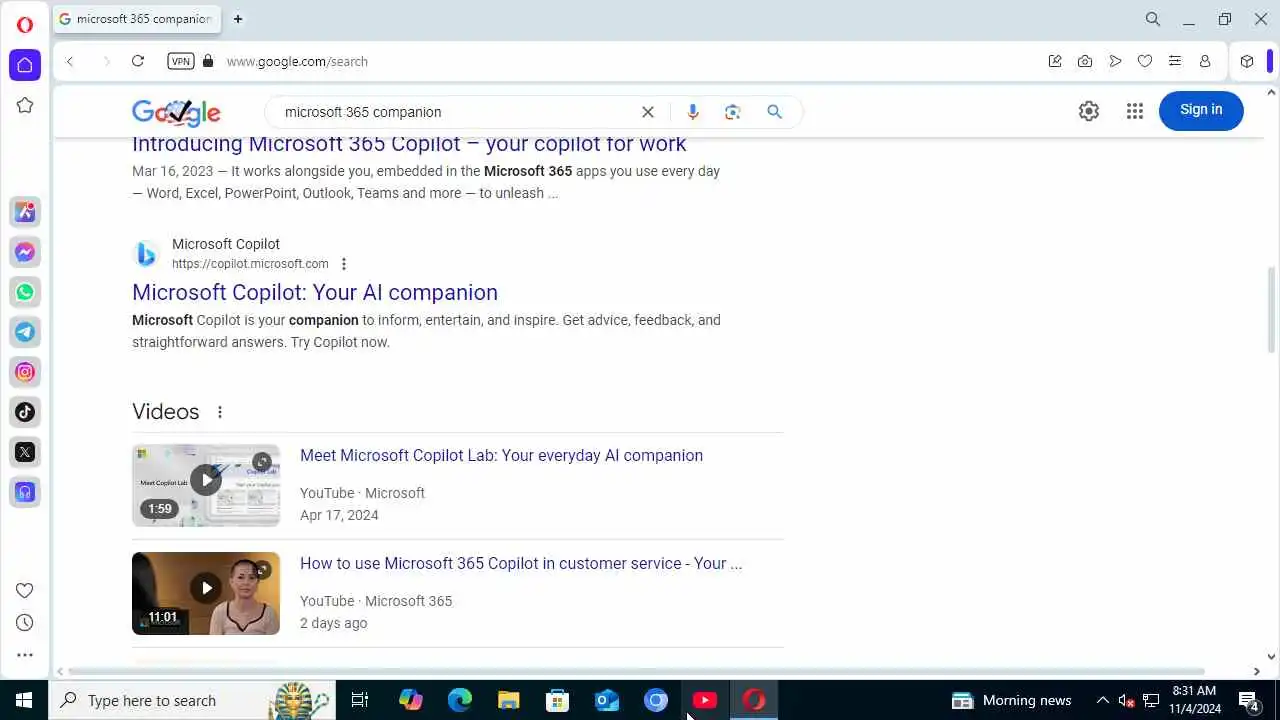
Task: Open the player icon in address bar
Action: click(1115, 61)
